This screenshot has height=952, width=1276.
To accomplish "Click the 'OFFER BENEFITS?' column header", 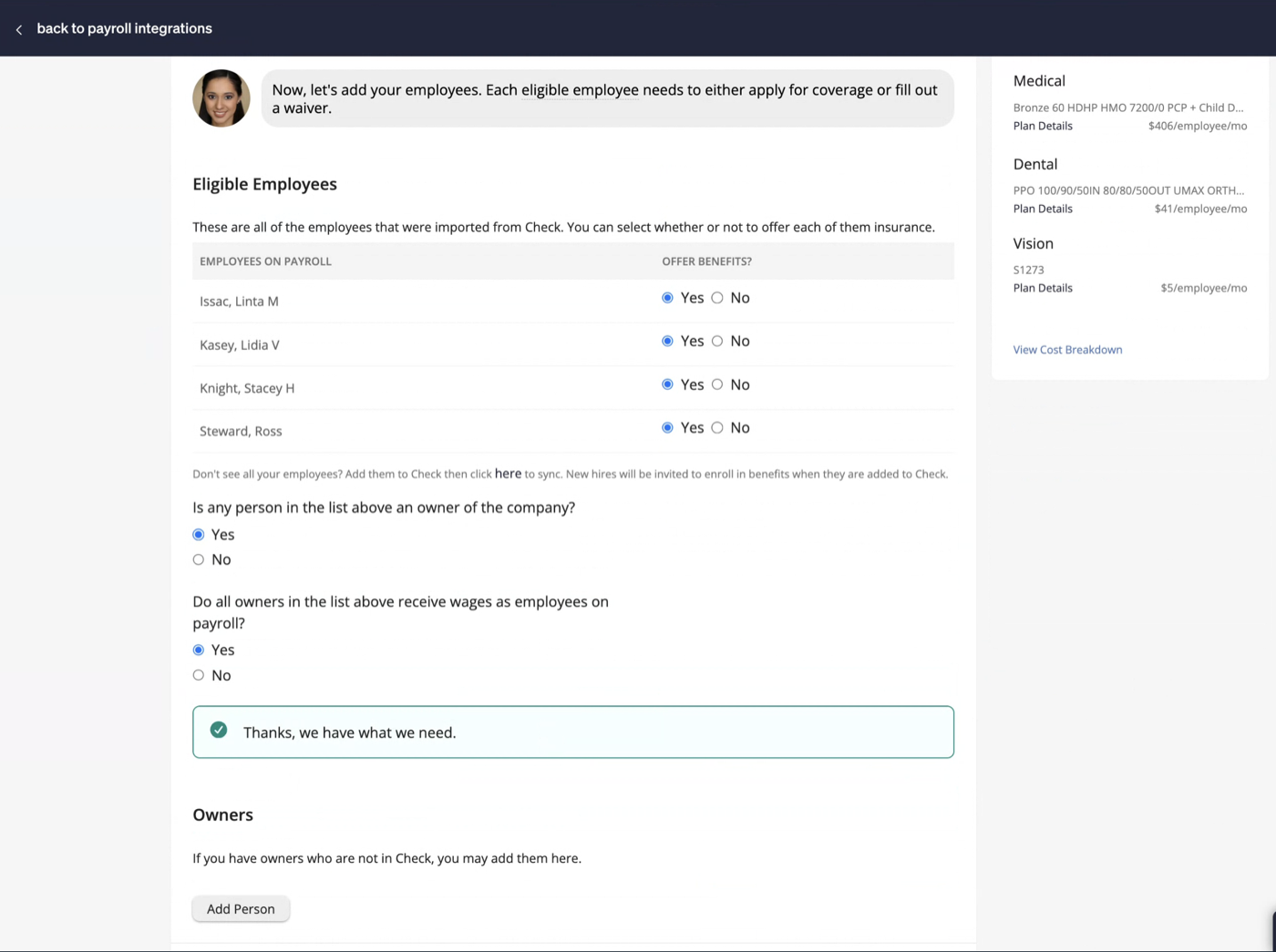I will coord(706,261).
